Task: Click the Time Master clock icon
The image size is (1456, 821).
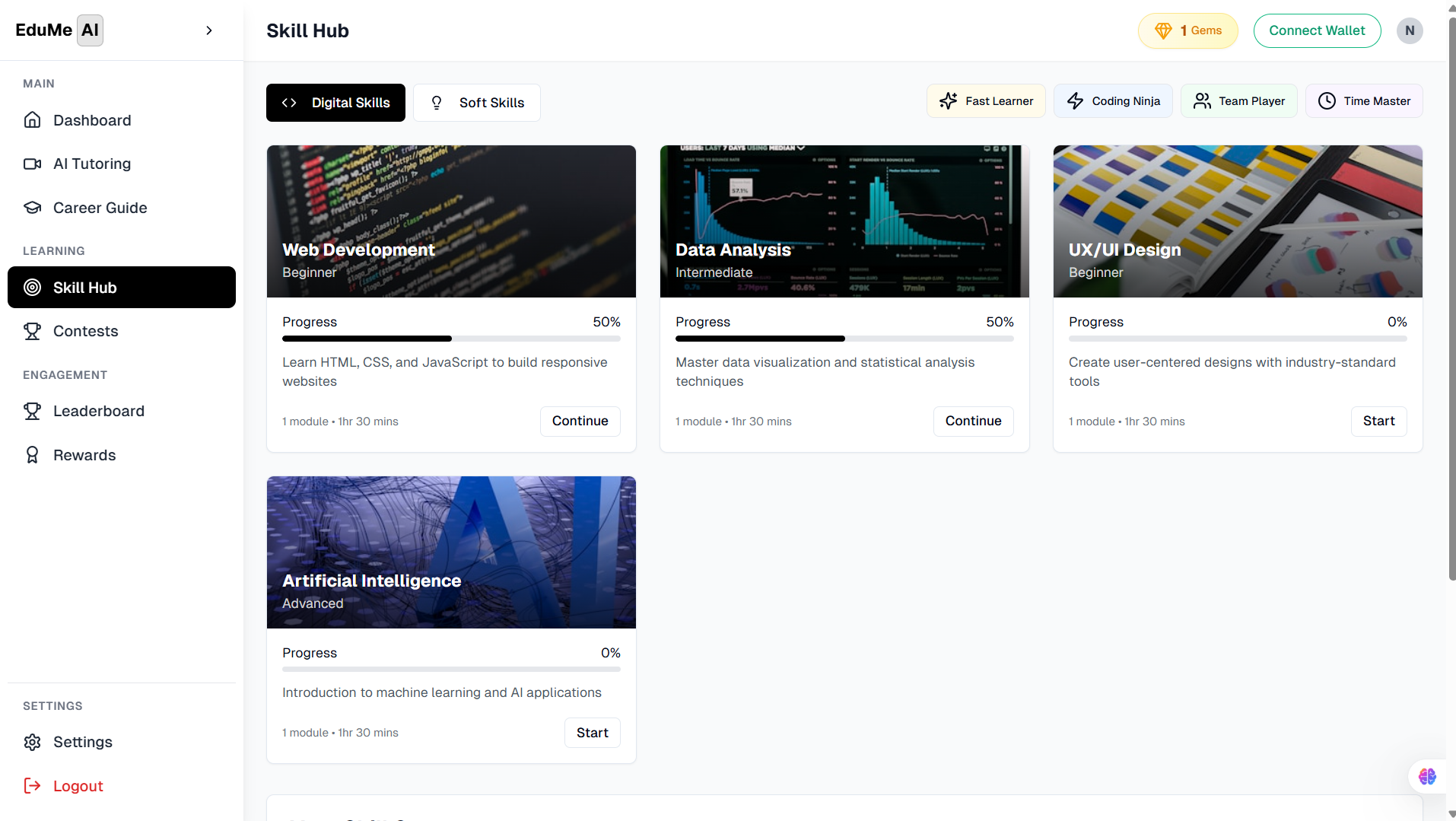Action: [x=1327, y=101]
